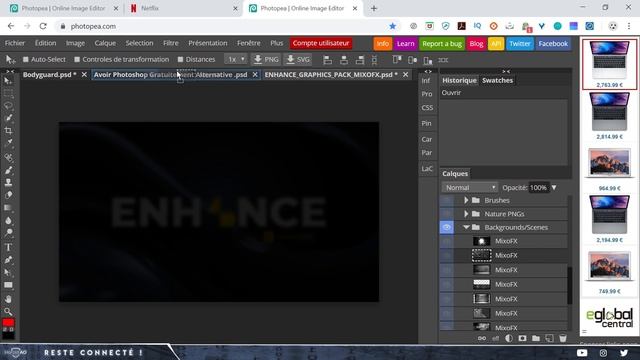Select the Hand tool
Image resolution: width=640 pixels, height=360 pixels.
(x=8, y=299)
